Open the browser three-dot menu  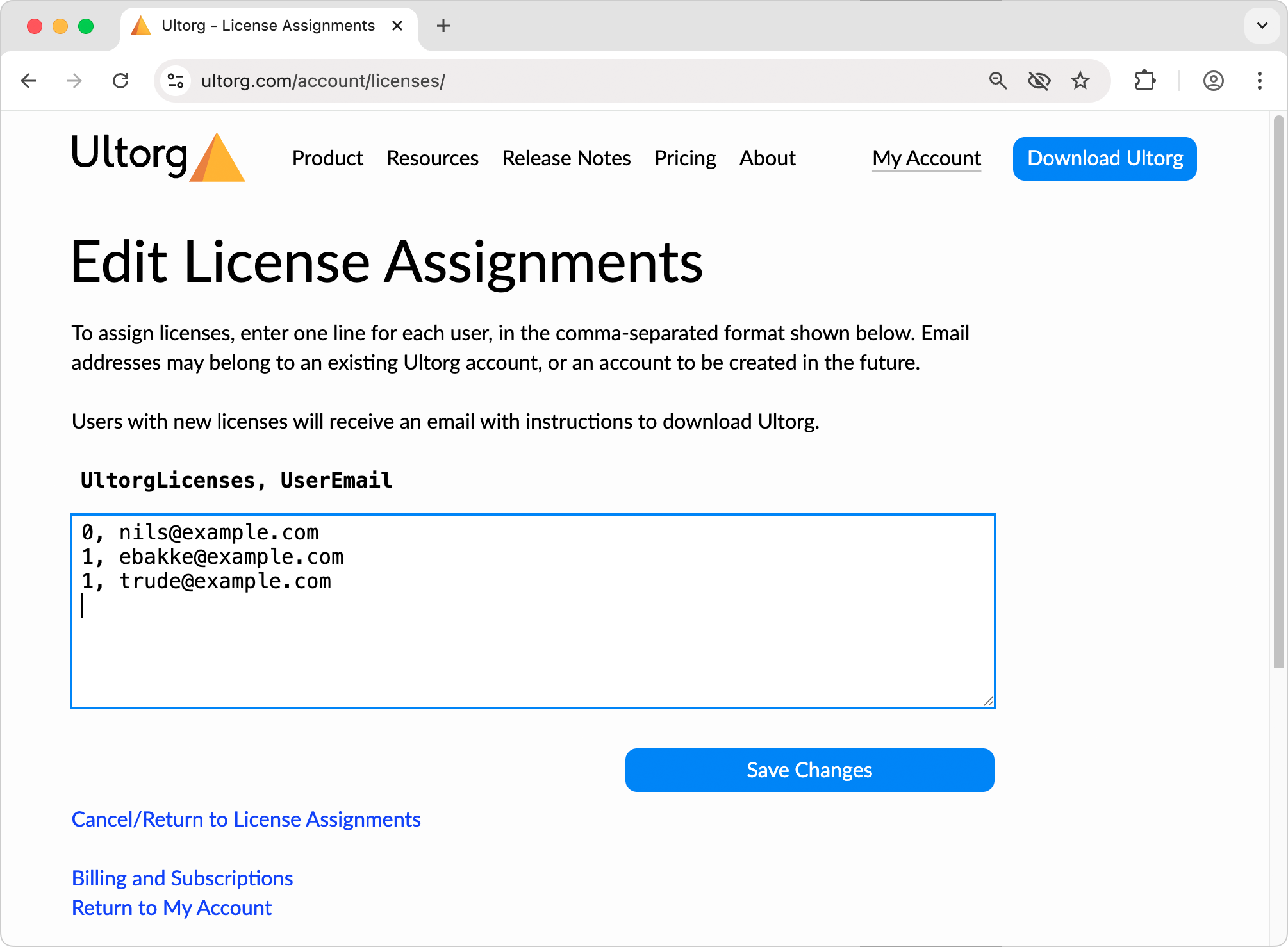click(x=1259, y=81)
